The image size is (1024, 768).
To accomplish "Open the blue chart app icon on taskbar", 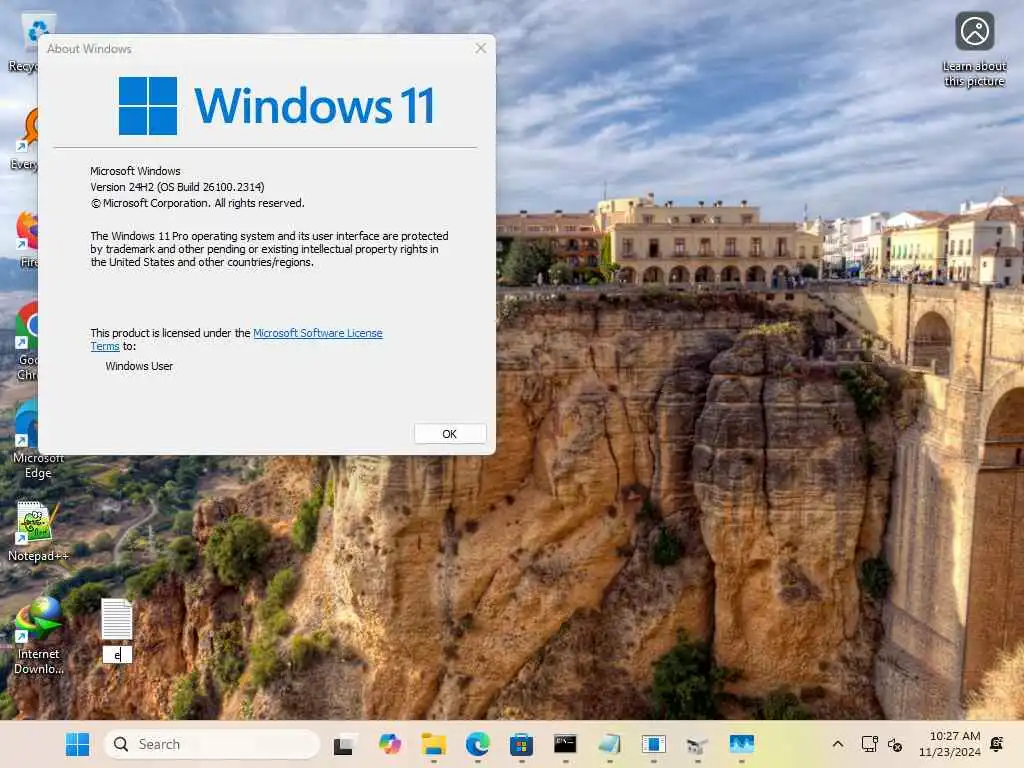I will 741,744.
